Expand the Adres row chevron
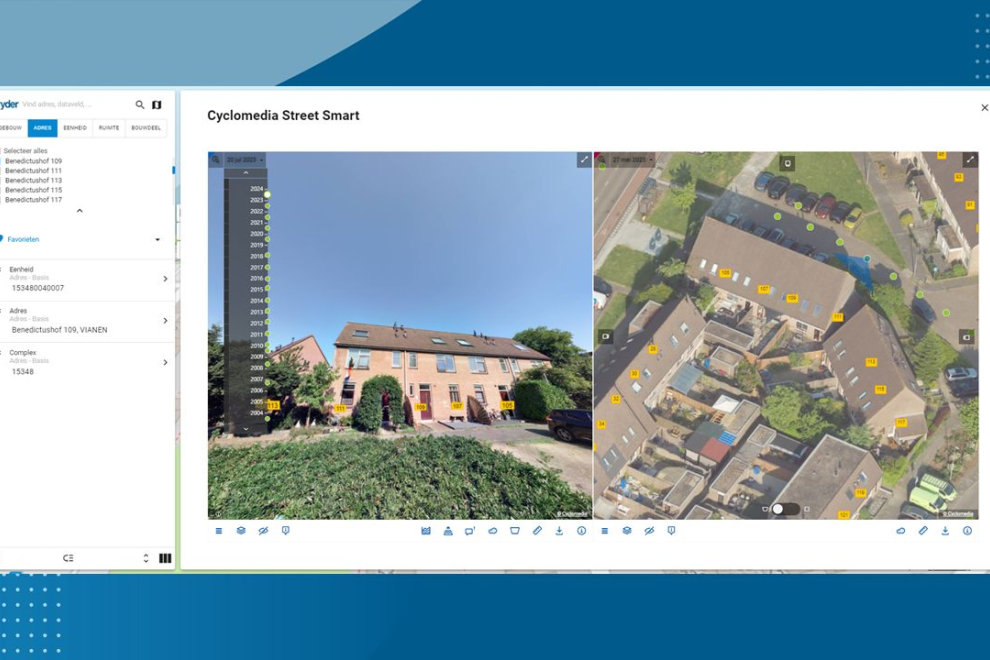The width and height of the screenshot is (990, 660). [x=165, y=321]
